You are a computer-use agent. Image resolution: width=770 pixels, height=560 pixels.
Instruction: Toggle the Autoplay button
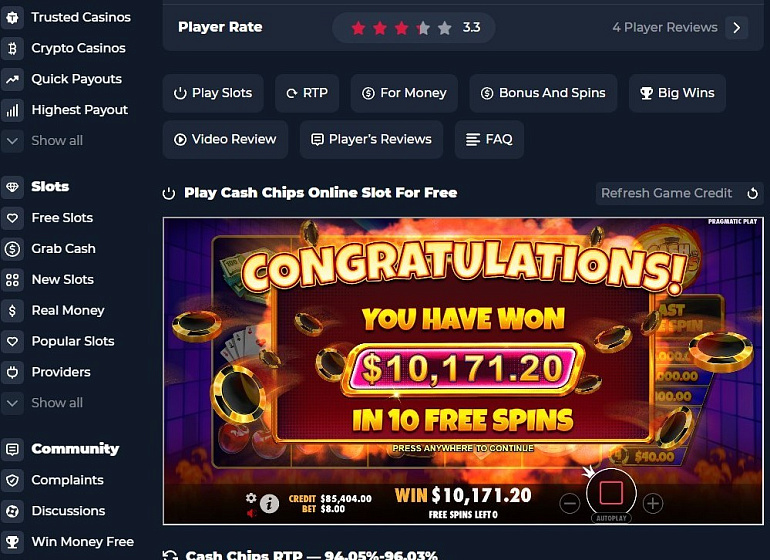611,518
